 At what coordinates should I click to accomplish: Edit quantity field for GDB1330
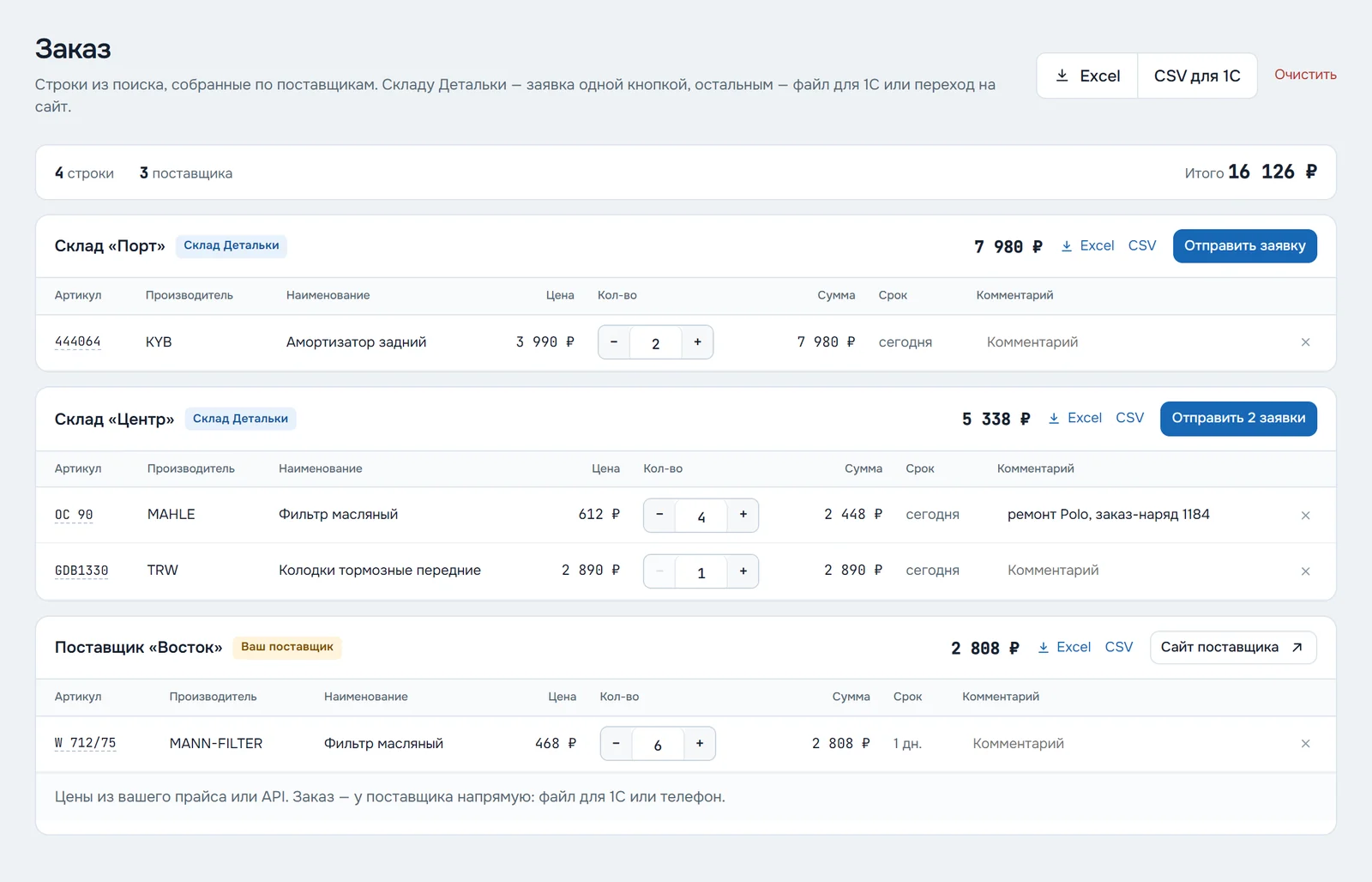click(701, 572)
